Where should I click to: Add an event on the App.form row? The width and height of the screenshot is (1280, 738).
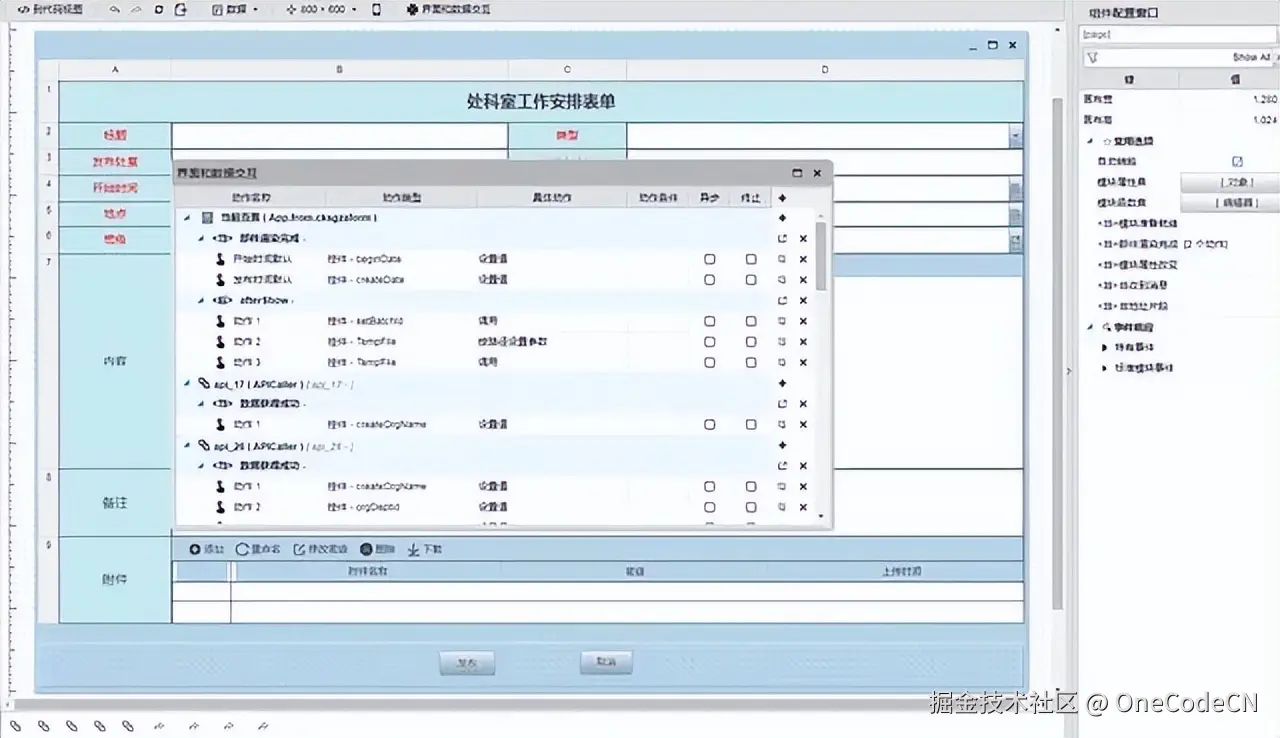(x=782, y=218)
